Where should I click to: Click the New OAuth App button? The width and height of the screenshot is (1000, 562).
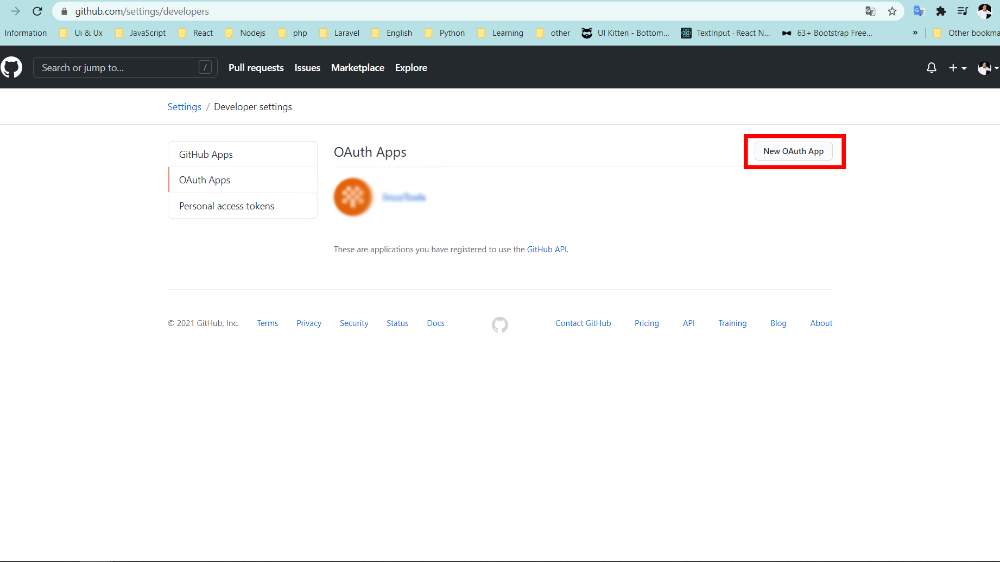coord(793,151)
